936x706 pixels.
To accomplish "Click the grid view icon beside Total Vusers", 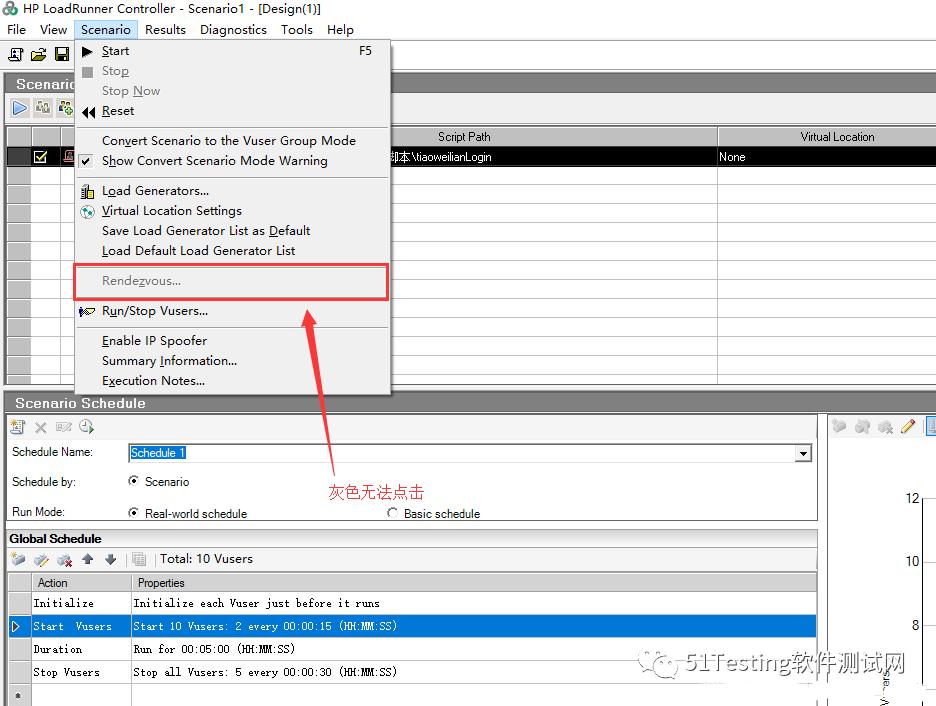I will [139, 559].
